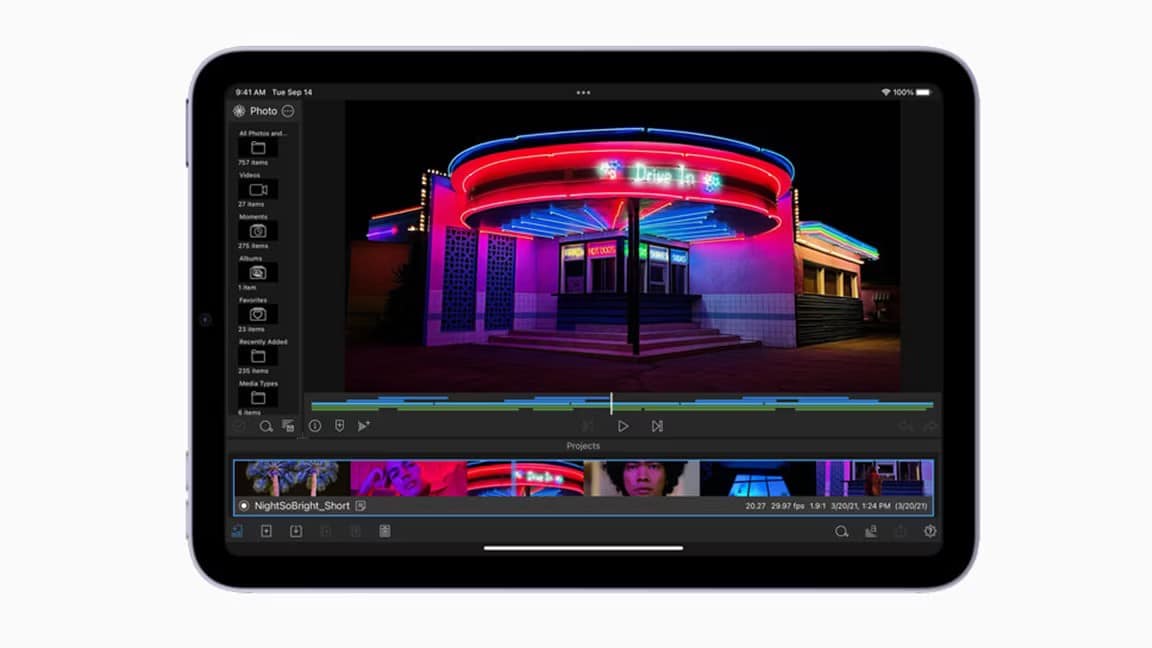This screenshot has width=1152, height=648.
Task: Open the Photo source selector icon
Action: coord(239,111)
